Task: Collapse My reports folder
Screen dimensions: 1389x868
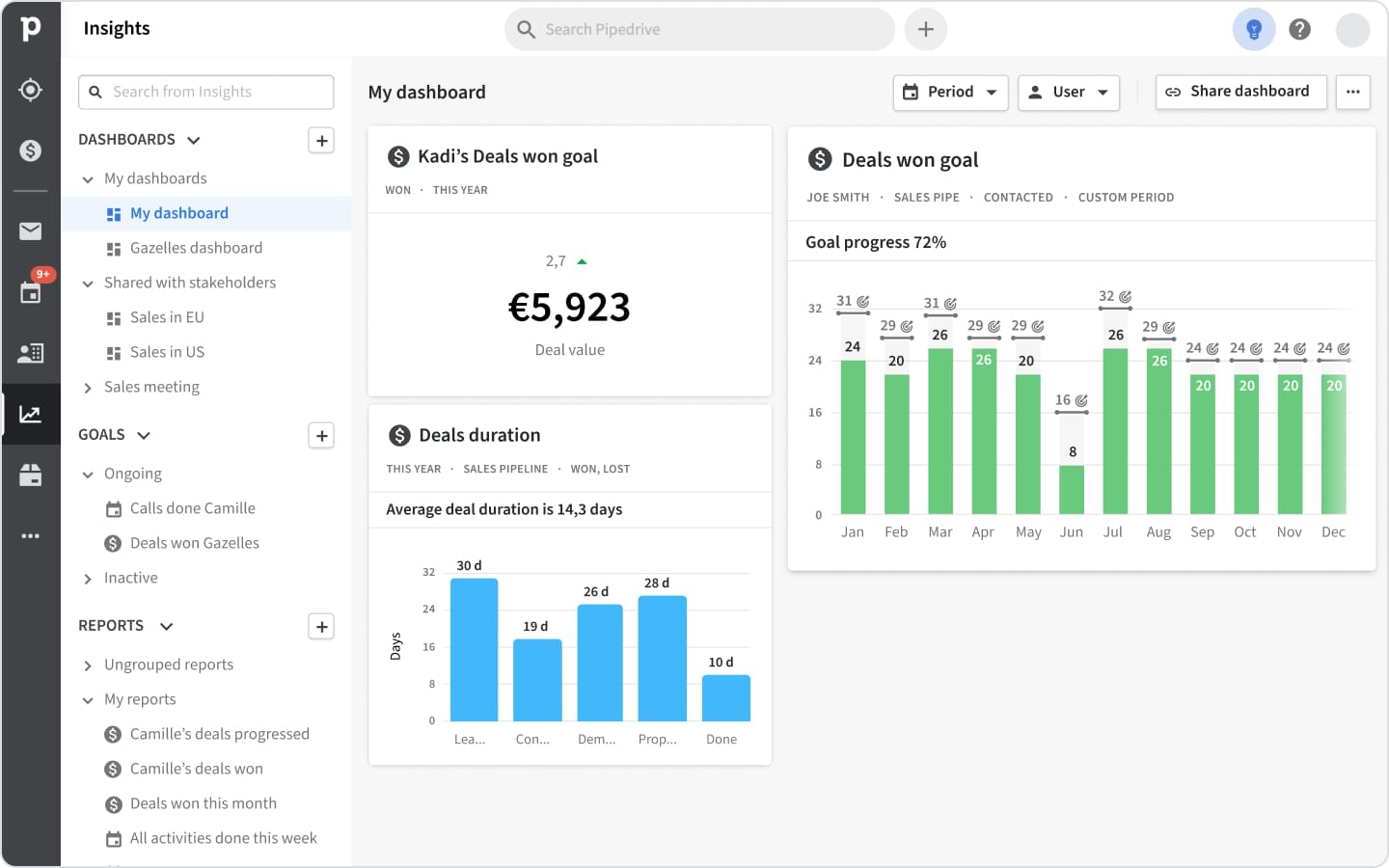Action: [x=88, y=700]
